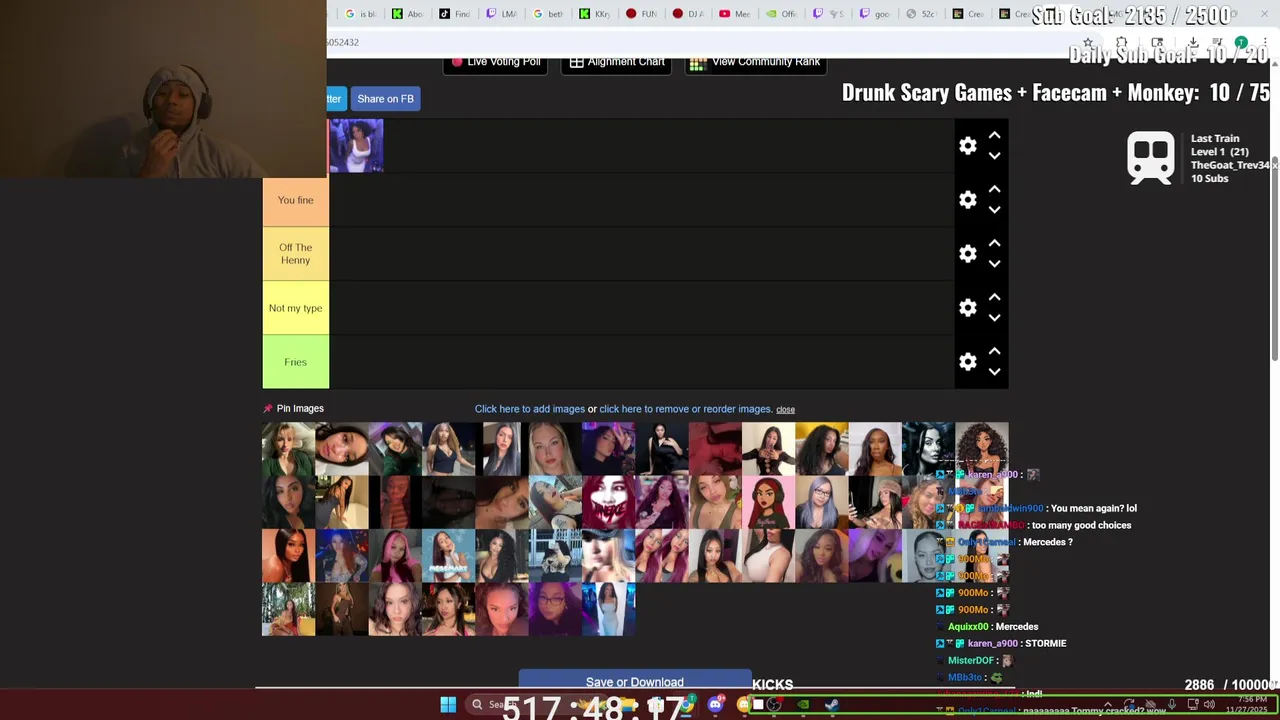Viewport: 1280px width, 720px height.
Task: Move the topmost tier row down
Action: 994,156
